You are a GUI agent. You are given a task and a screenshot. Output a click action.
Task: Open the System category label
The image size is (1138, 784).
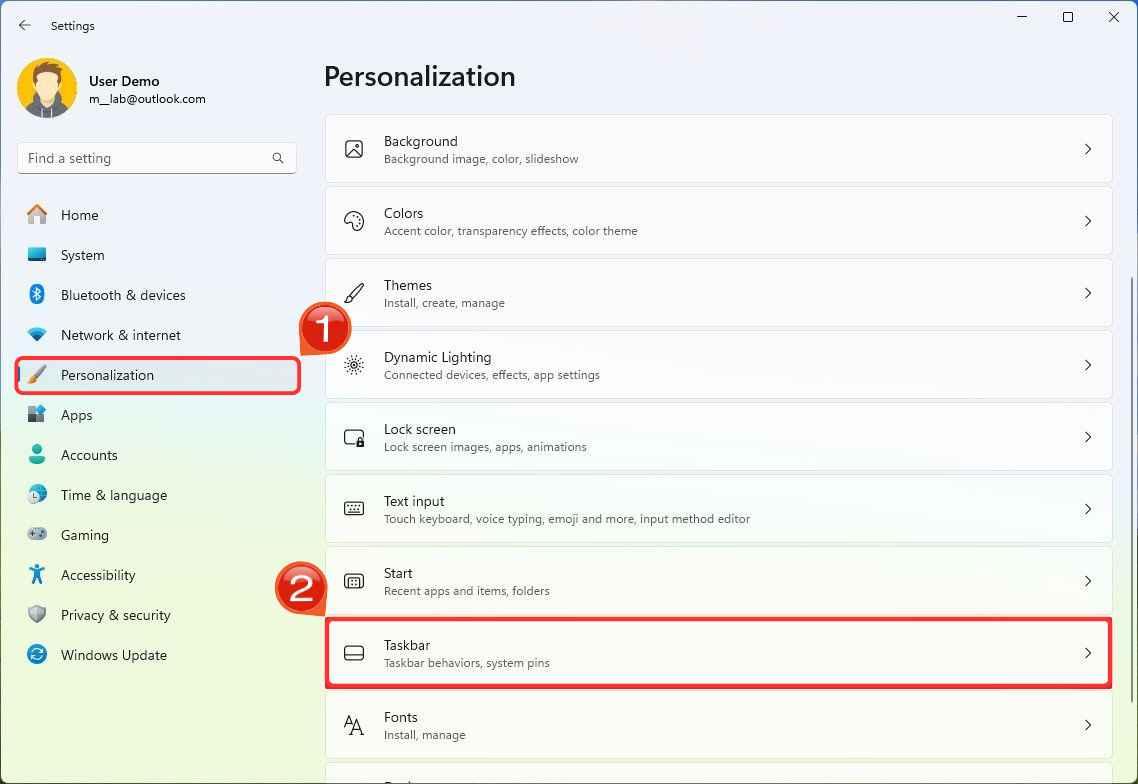tap(83, 255)
